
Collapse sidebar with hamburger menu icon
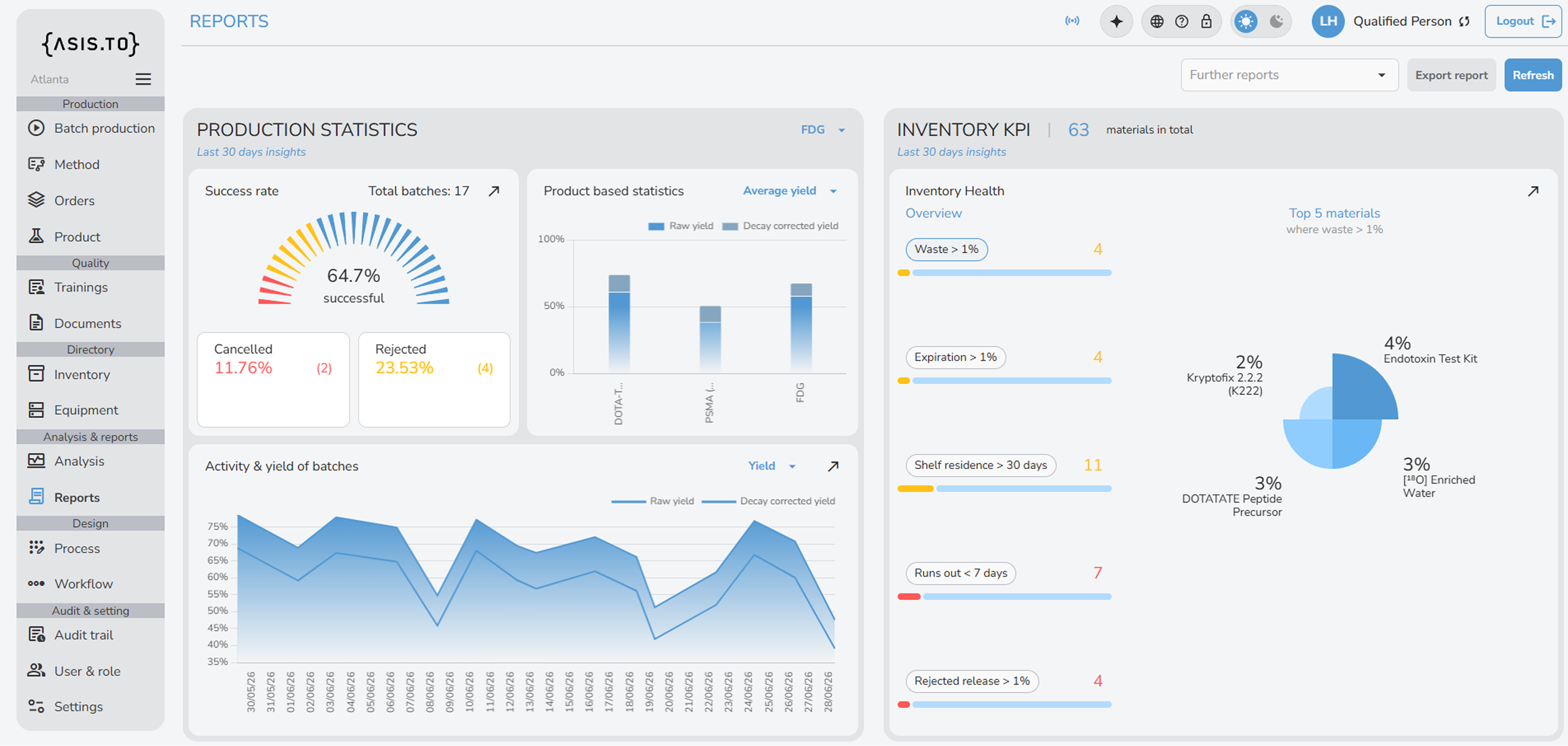pos(143,79)
